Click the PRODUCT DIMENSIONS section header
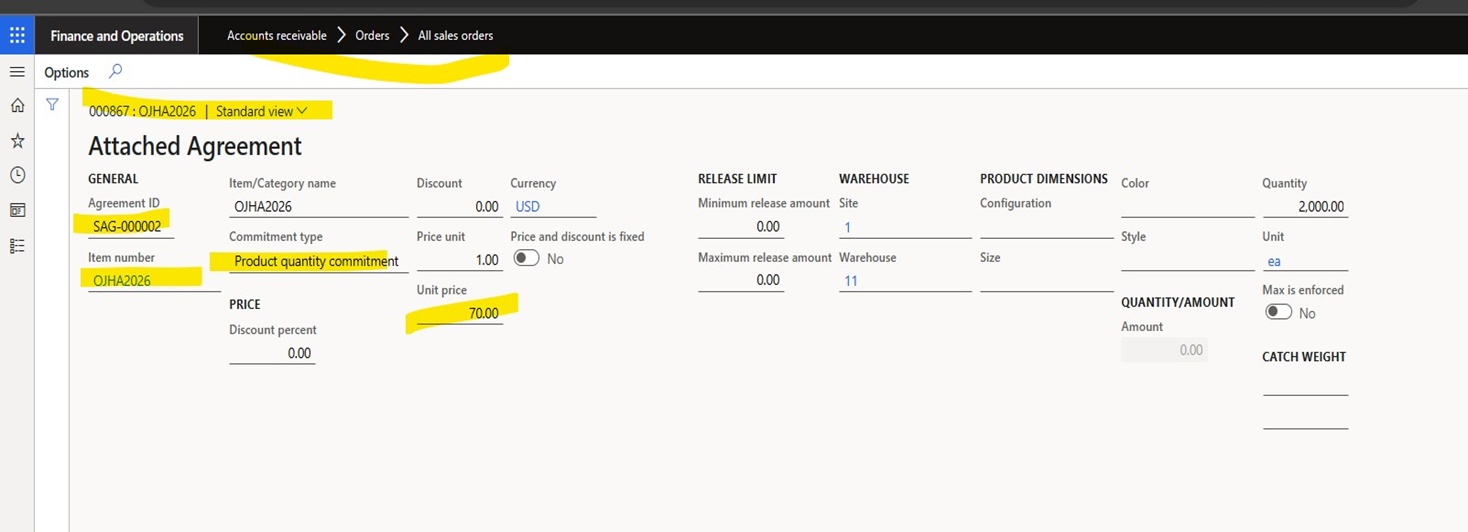 1044,179
